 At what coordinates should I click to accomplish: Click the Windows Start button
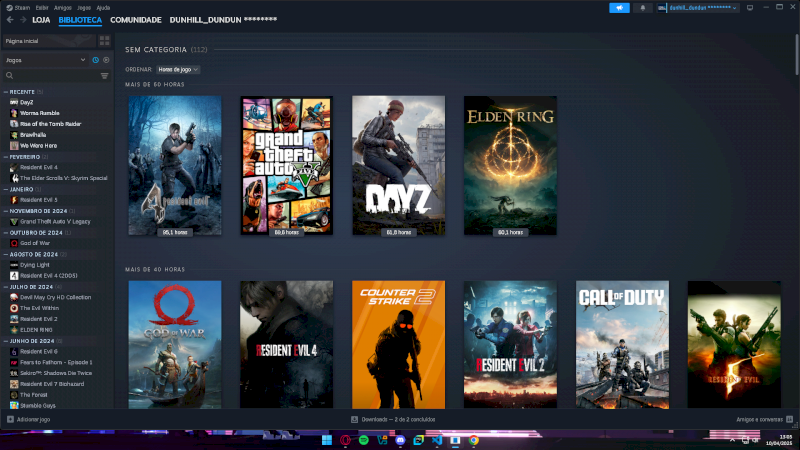326,440
